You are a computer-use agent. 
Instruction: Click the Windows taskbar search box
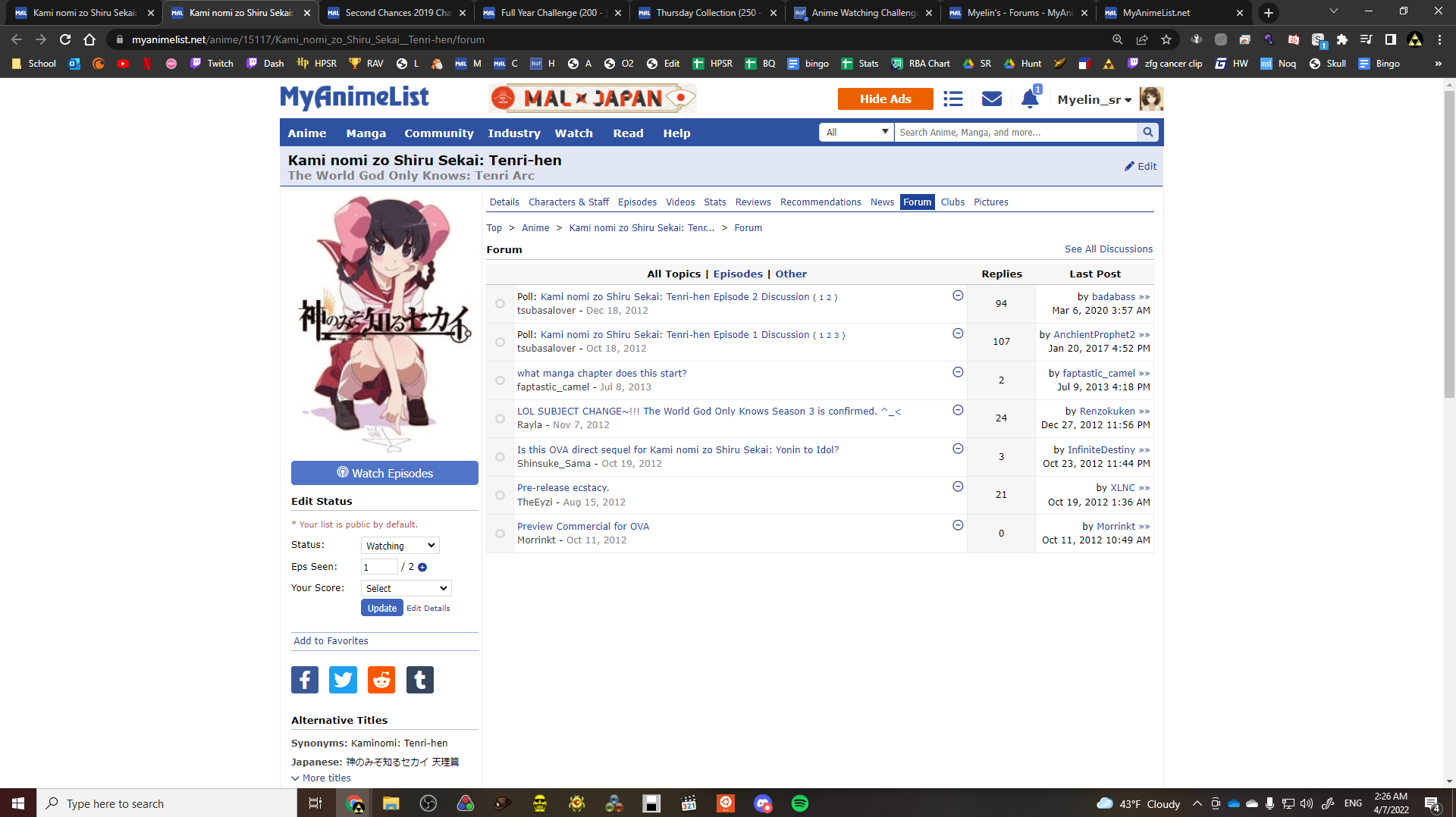pos(167,803)
